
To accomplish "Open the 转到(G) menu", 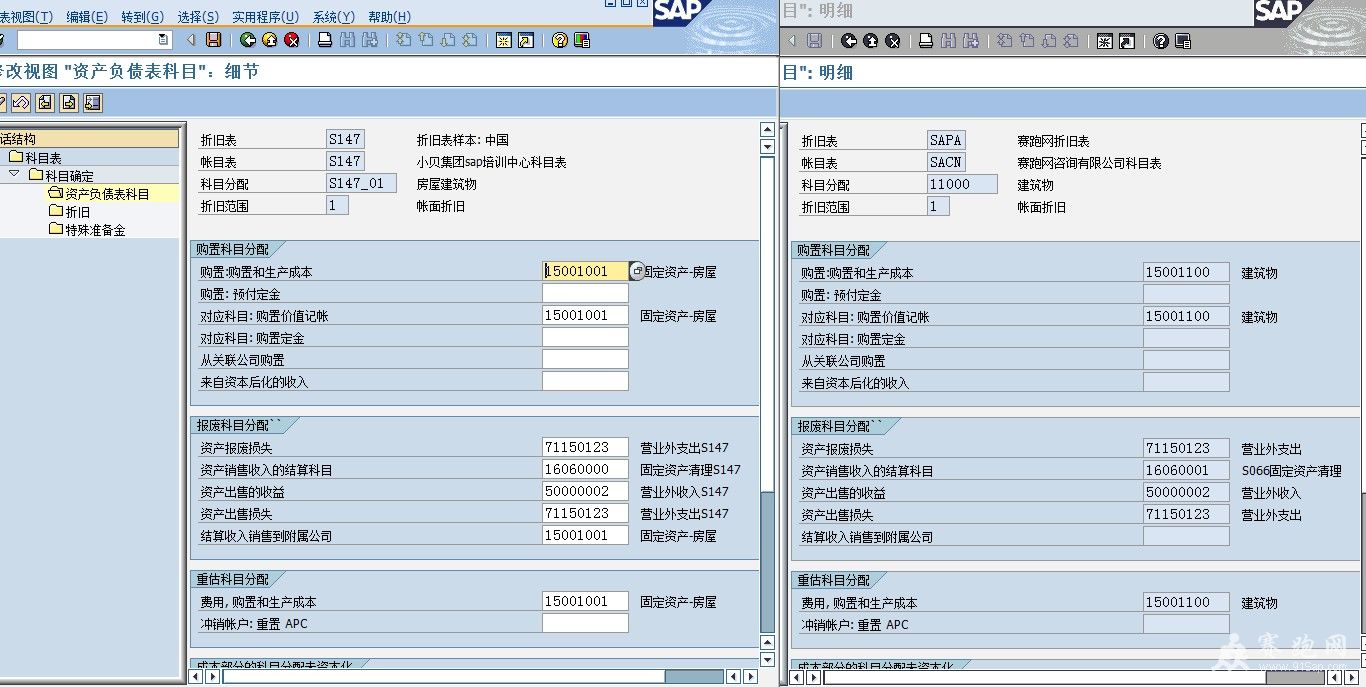I will pos(142,17).
